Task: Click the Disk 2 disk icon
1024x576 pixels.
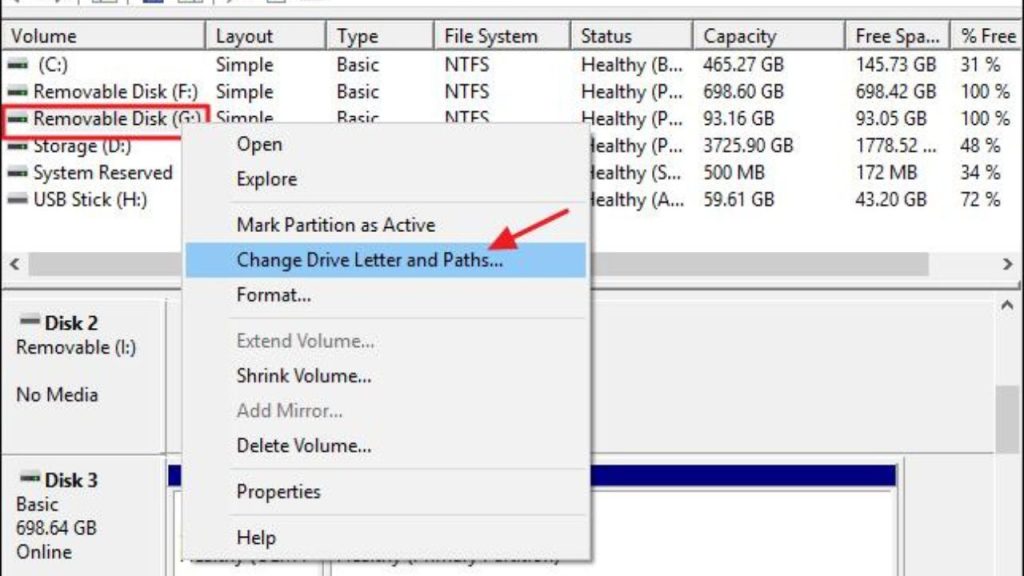Action: [x=29, y=321]
